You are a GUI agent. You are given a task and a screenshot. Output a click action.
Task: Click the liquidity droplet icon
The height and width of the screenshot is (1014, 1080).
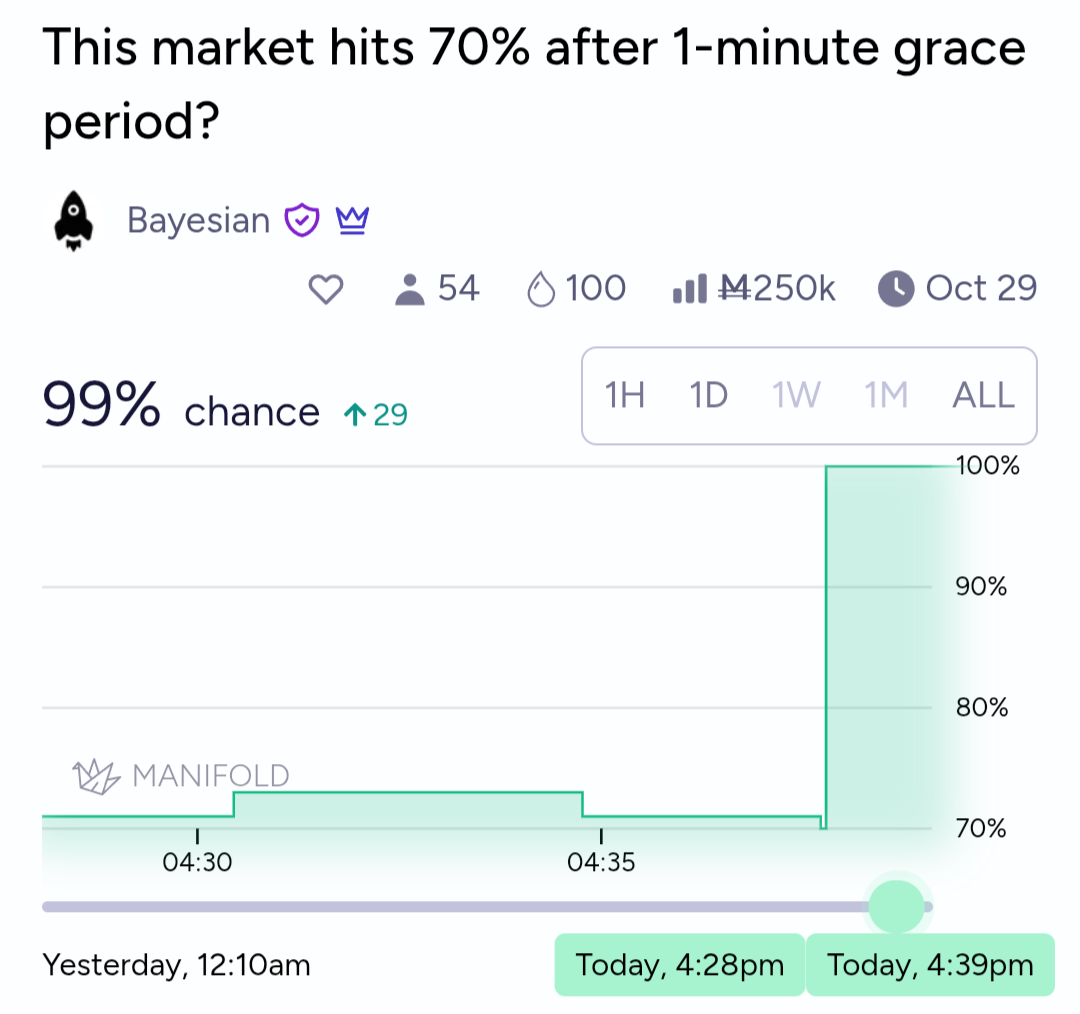[540, 290]
